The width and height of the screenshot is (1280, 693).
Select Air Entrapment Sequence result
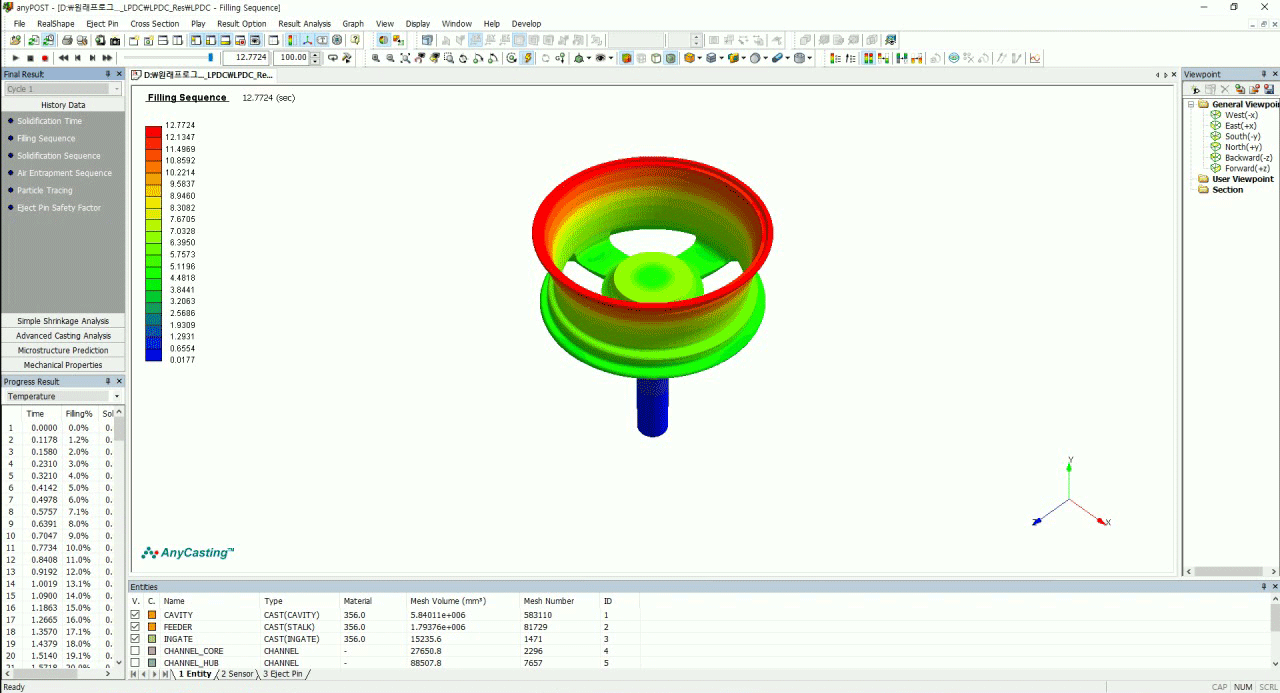tap(64, 173)
